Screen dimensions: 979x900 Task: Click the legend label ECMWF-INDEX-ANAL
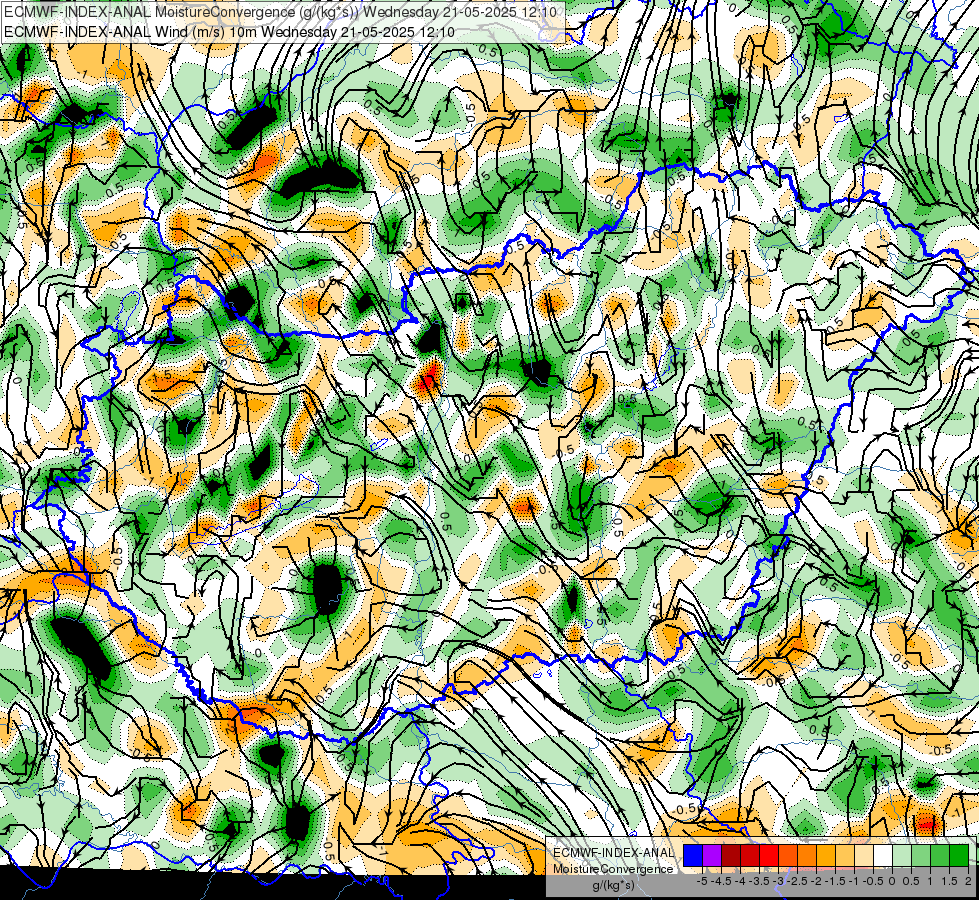click(x=613, y=853)
